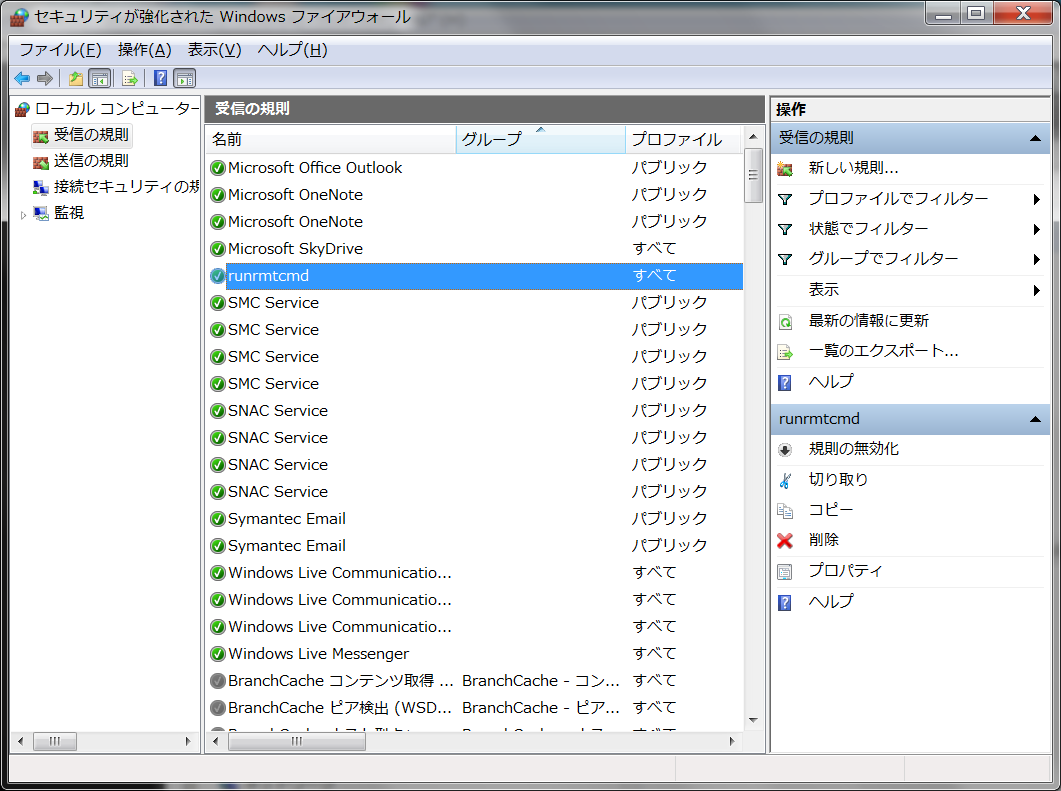1061x791 pixels.
Task: Click the red Delete (削除) X icon
Action: (785, 540)
